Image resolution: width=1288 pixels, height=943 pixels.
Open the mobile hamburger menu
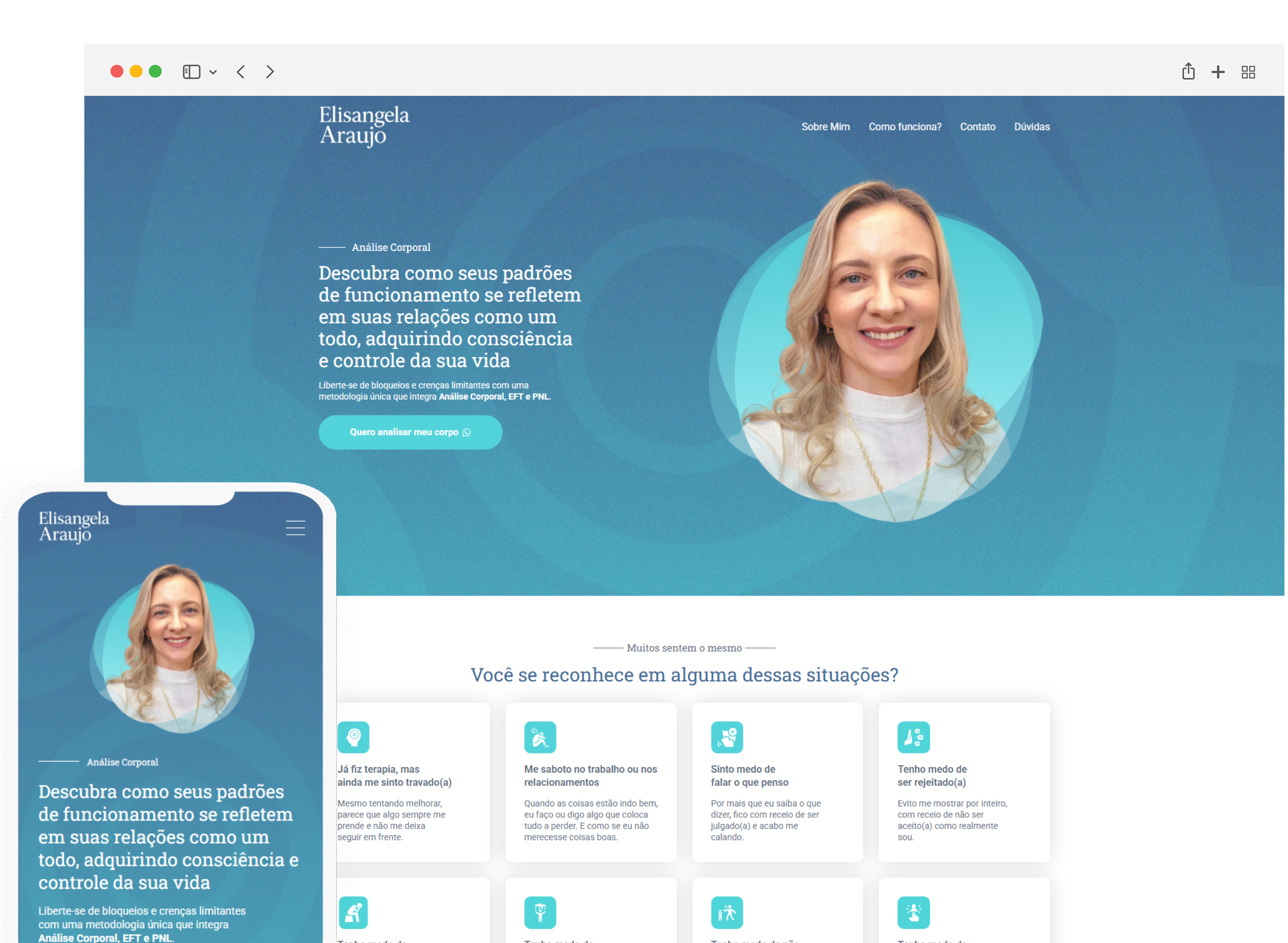point(295,528)
